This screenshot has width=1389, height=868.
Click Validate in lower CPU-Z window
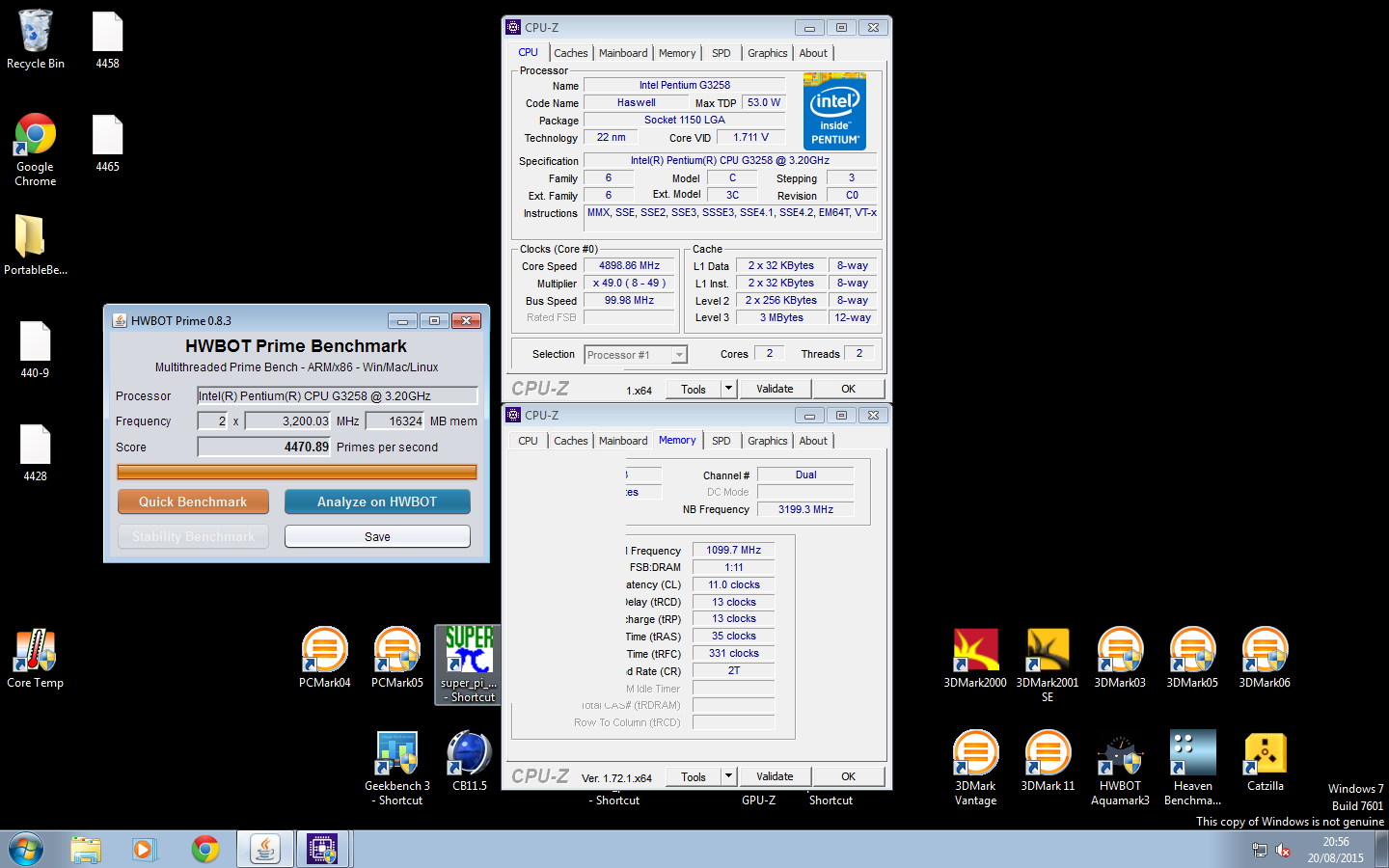point(775,776)
